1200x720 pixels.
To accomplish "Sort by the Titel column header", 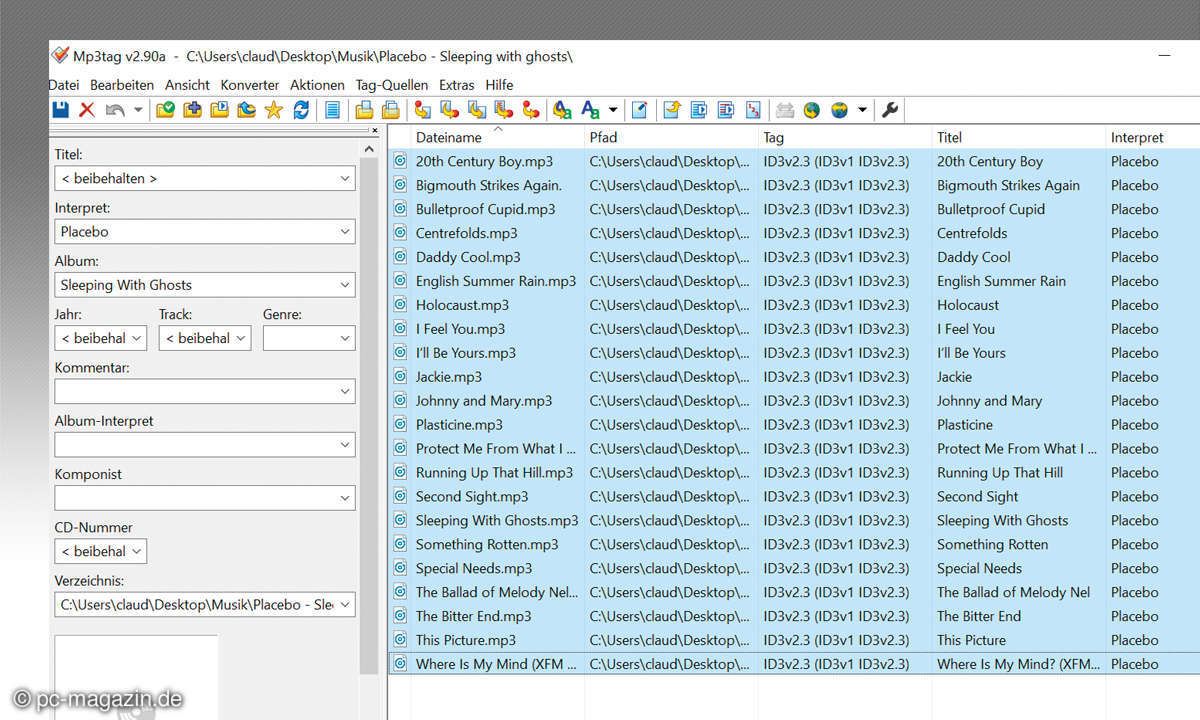I will tap(1019, 137).
